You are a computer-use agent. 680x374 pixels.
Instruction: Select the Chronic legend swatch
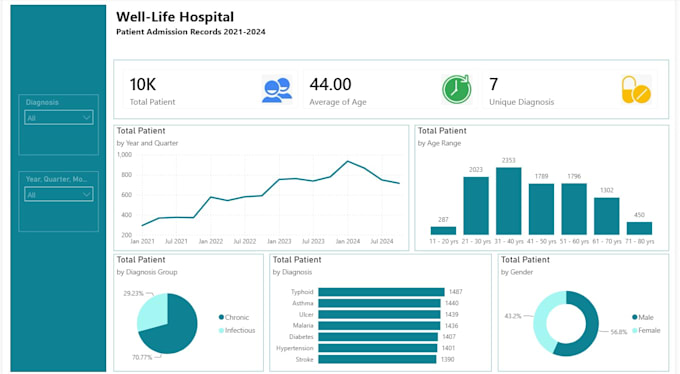(x=221, y=317)
